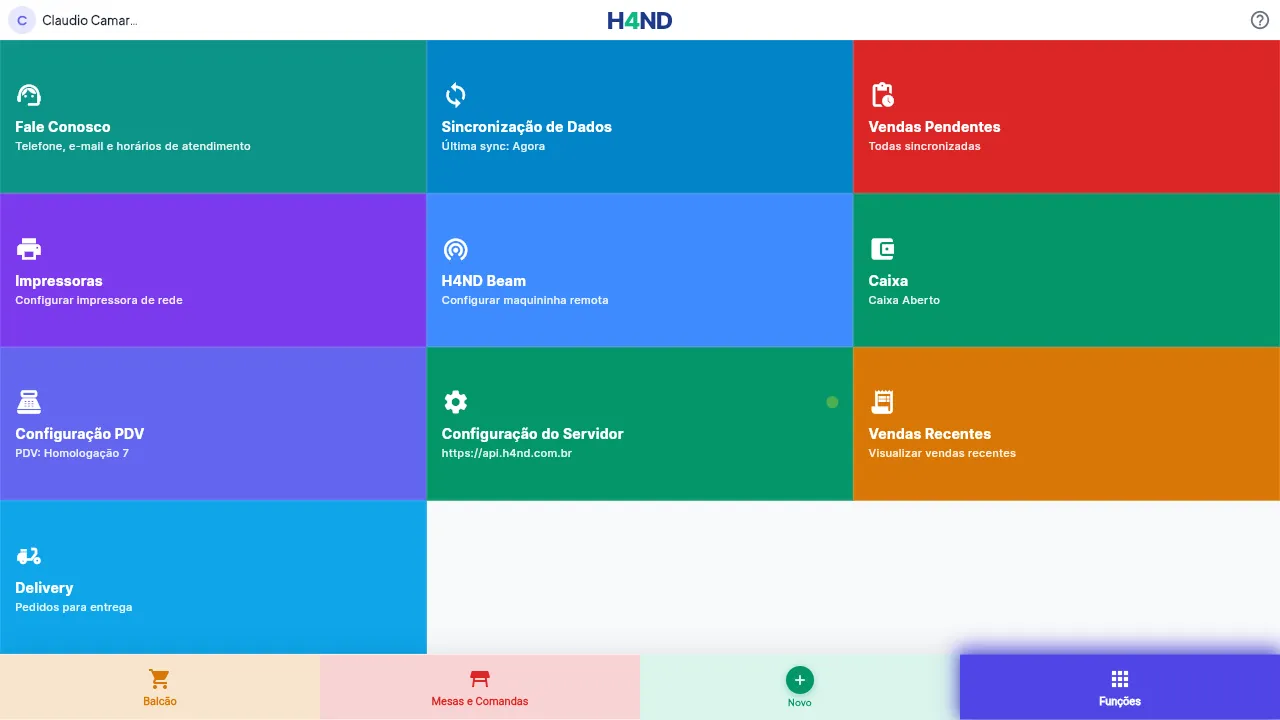Click 'Configurar maquininha remota' text

tap(525, 300)
